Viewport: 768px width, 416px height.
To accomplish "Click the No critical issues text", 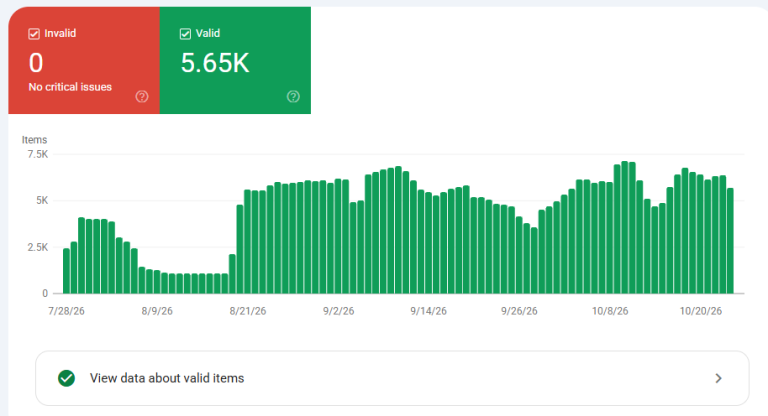I will point(70,87).
